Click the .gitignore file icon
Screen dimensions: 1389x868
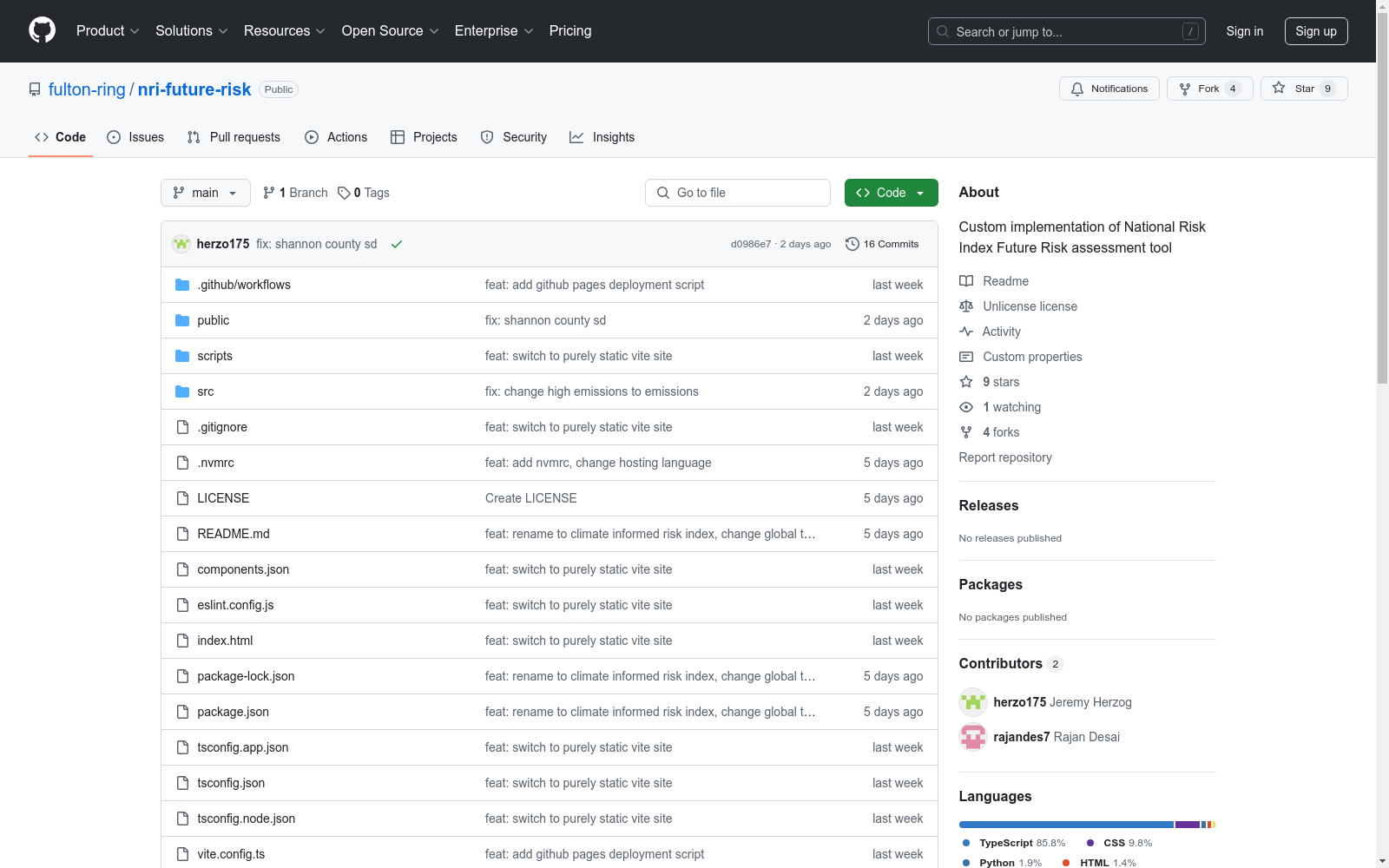pyautogui.click(x=182, y=427)
